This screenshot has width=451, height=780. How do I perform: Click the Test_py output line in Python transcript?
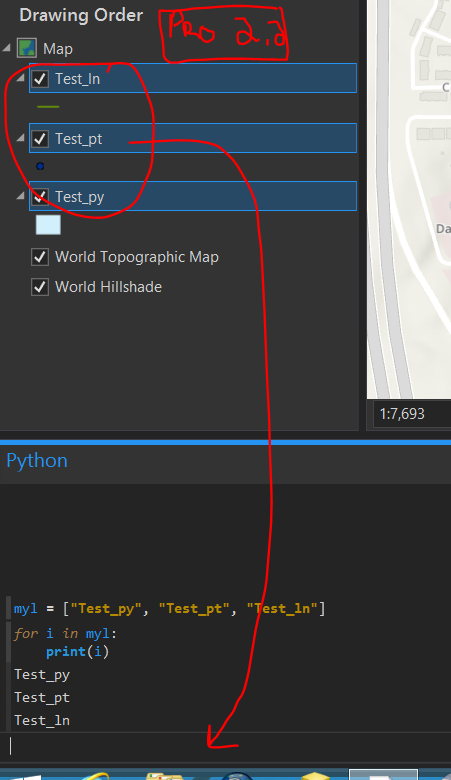click(42, 675)
